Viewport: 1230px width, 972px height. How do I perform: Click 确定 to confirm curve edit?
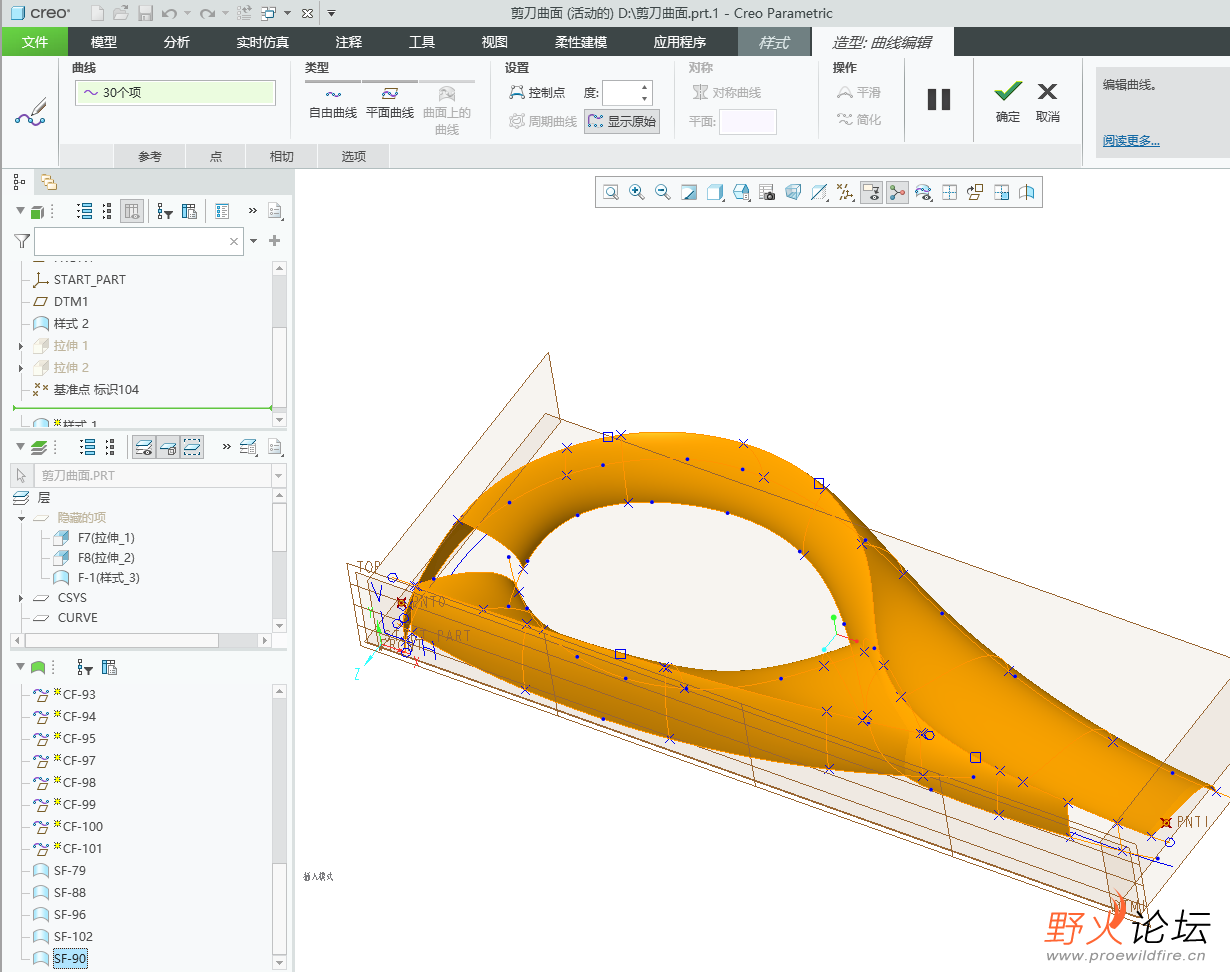1008,102
